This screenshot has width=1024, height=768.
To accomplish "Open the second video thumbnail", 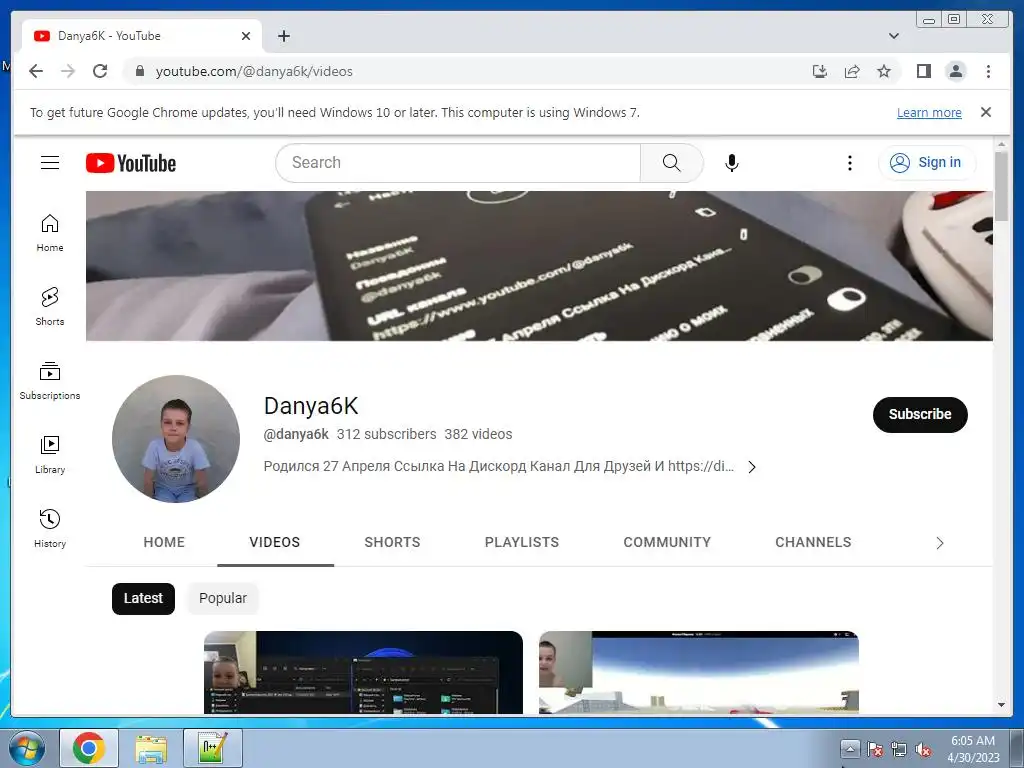I will pos(698,672).
